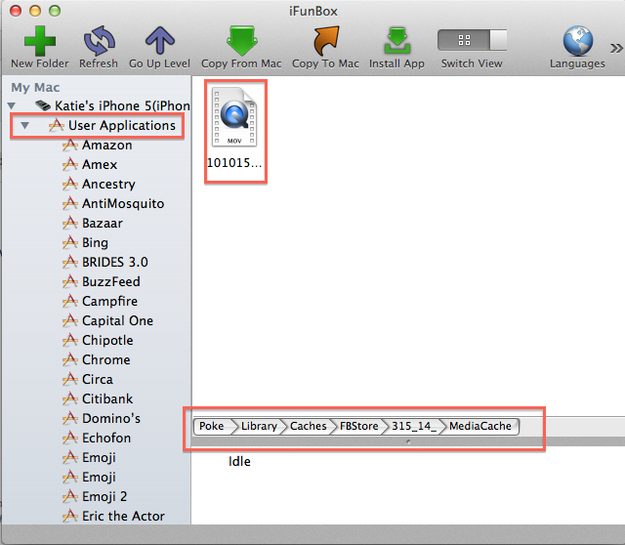Click the Chrome app icon in sidebar
Screen dimensions: 625x545
(70, 360)
